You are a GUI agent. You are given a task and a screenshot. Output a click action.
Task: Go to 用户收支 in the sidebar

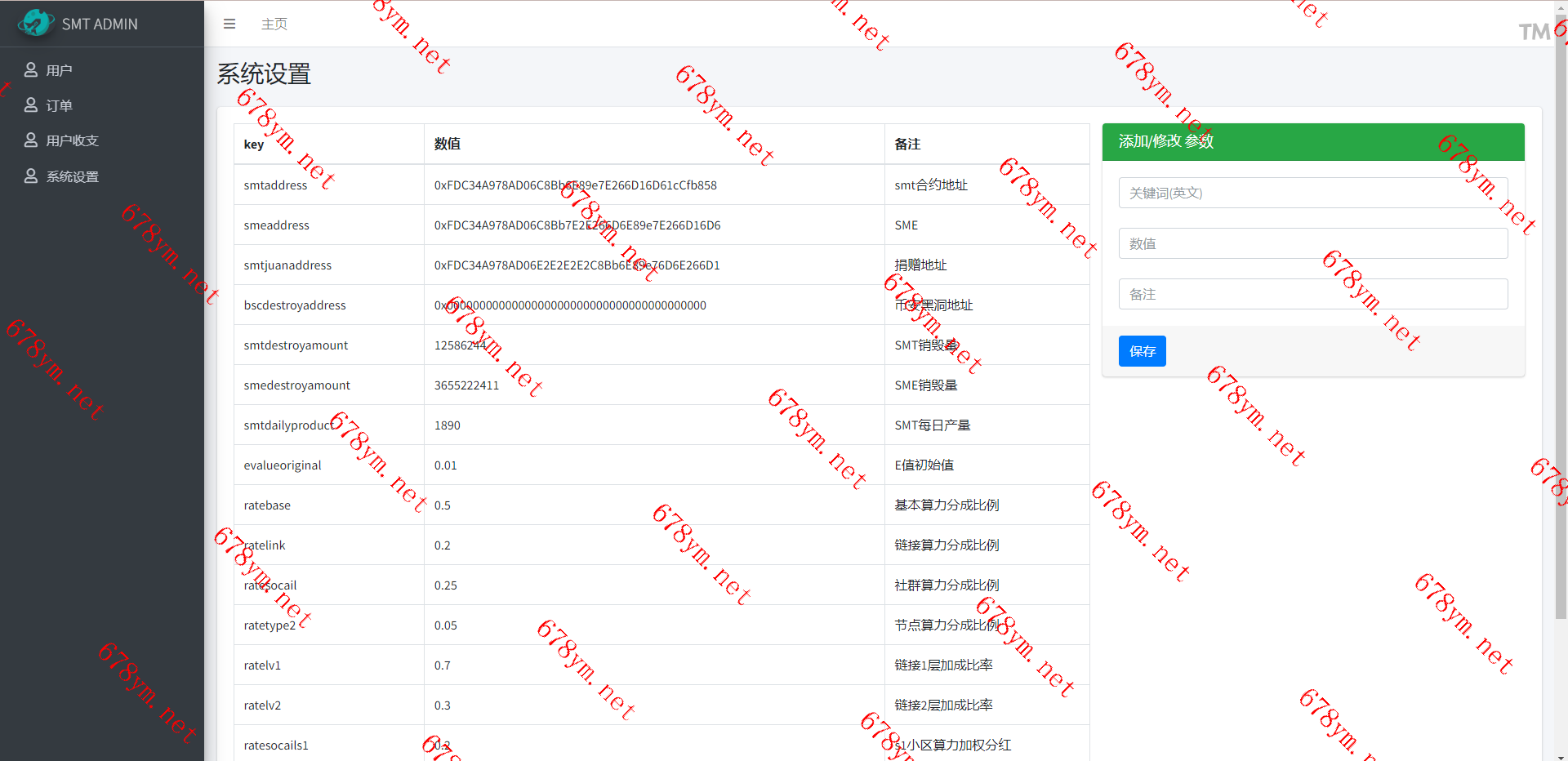click(73, 141)
